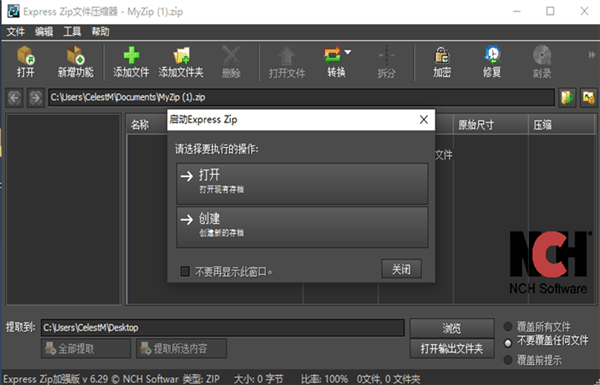Open the 帮助 menu
Screen dimensions: 600x385
coord(100,32)
